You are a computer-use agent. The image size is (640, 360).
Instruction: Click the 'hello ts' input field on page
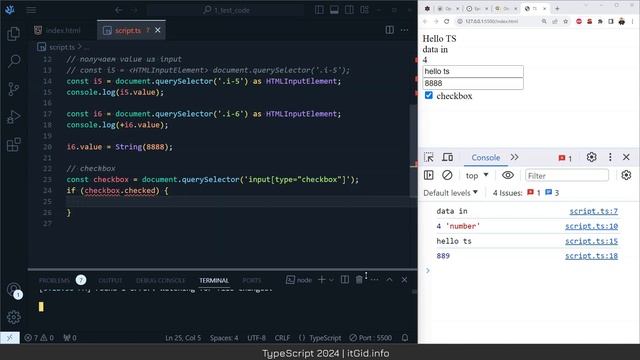(473, 71)
